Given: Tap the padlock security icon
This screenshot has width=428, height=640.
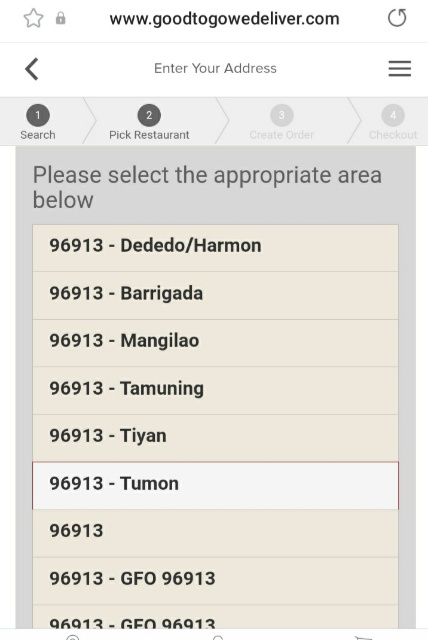Looking at the screenshot, I should tap(60, 18).
